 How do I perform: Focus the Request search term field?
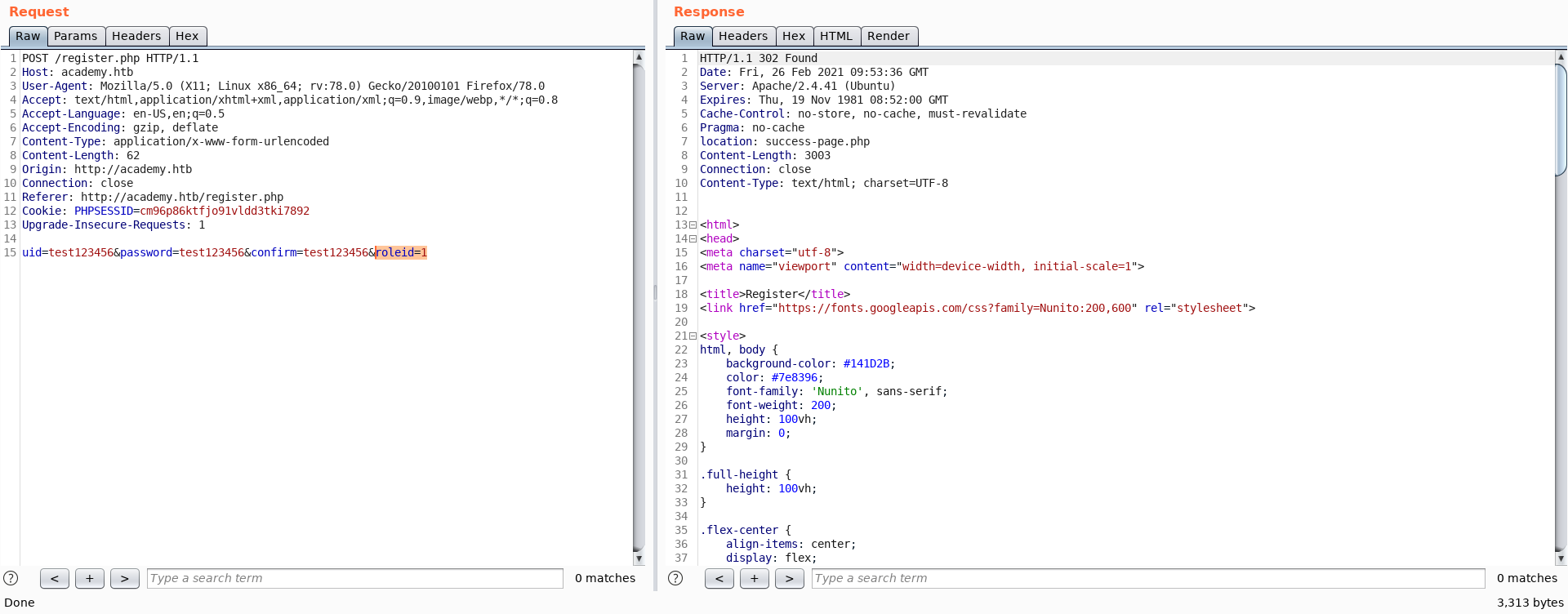(x=355, y=578)
